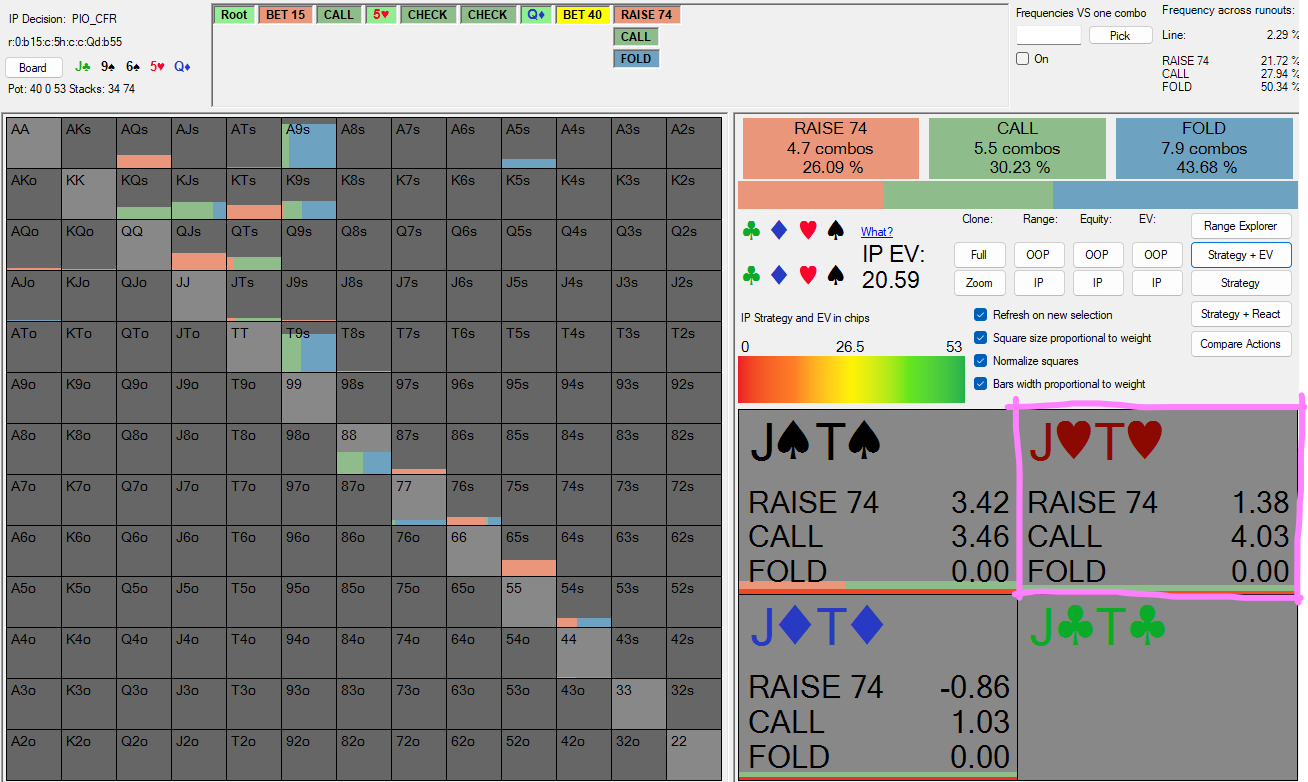Click the top-row blue diamond suit icon
The width and height of the screenshot is (1308, 782).
pos(779,231)
